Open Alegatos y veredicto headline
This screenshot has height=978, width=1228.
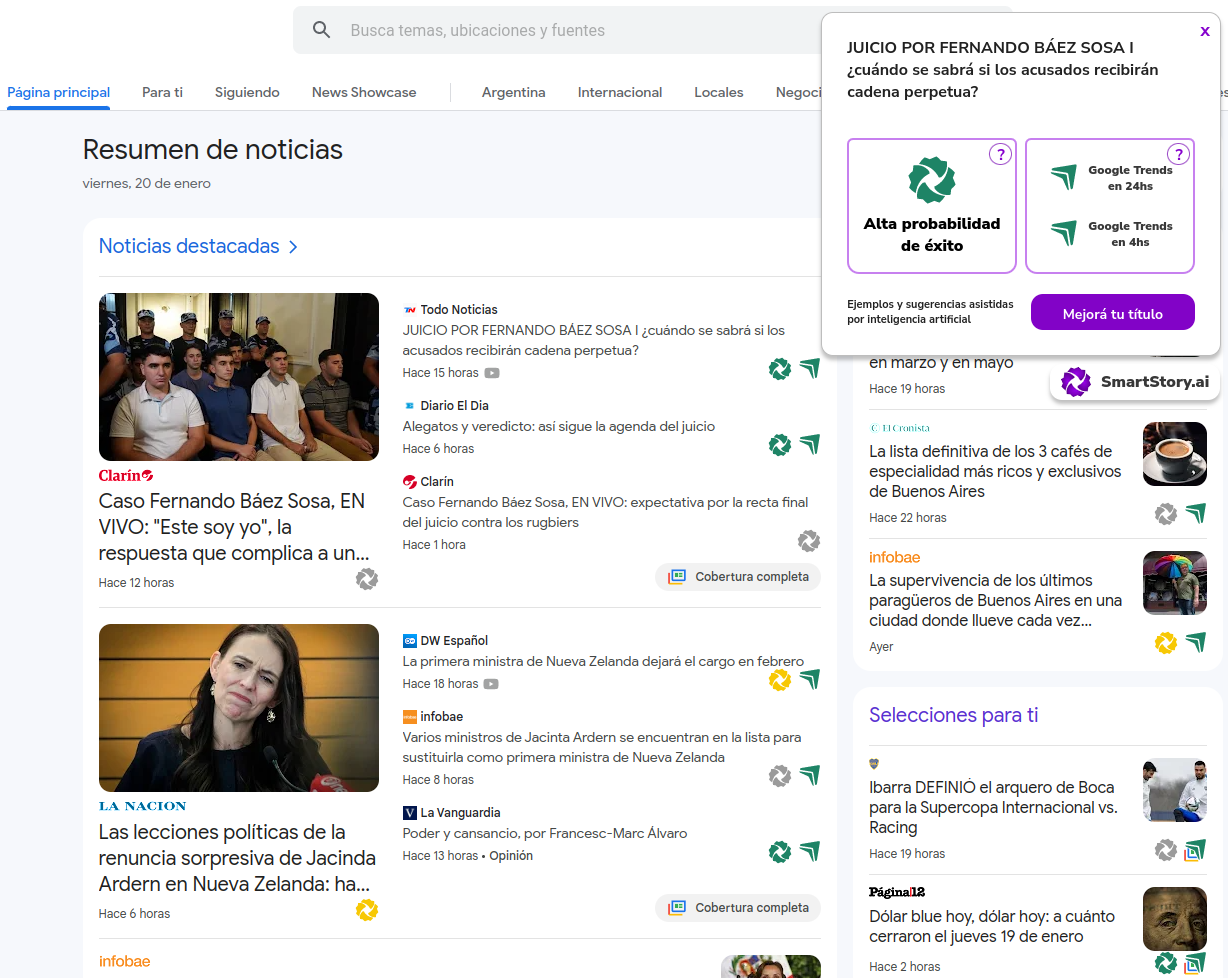click(559, 426)
